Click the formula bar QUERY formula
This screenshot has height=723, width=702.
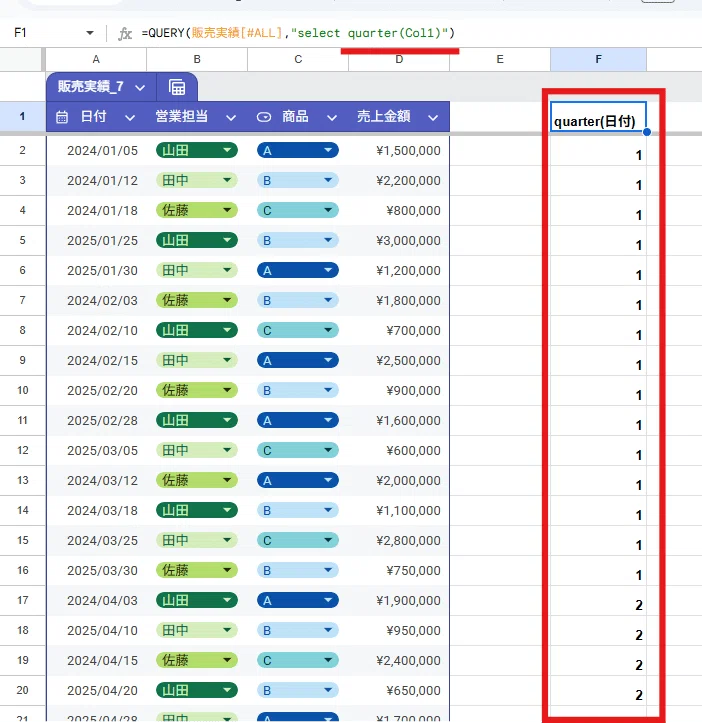click(298, 33)
